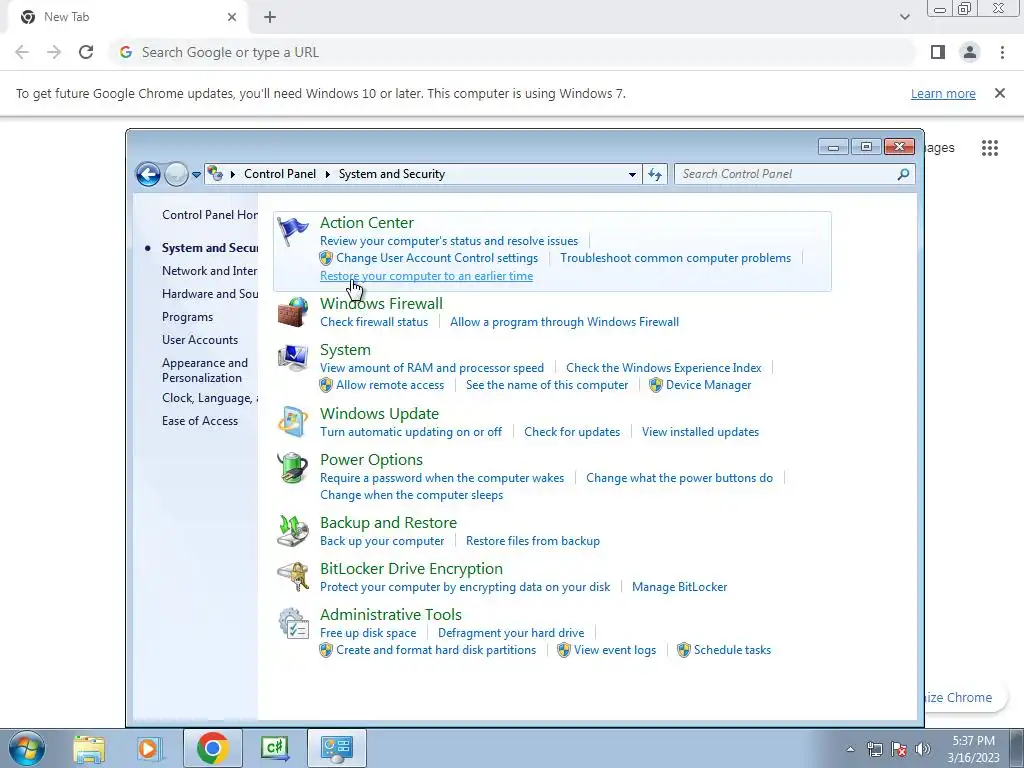The width and height of the screenshot is (1024, 768).
Task: Open the BitLocker Drive Encryption keys icon
Action: (x=293, y=577)
